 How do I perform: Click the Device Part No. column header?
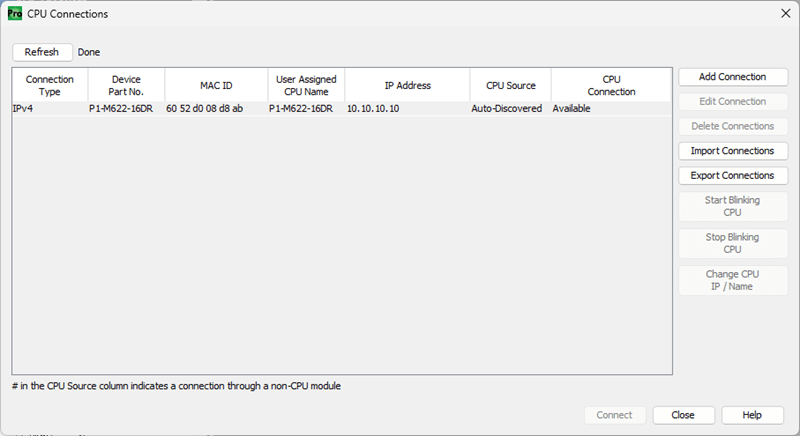click(x=126, y=85)
